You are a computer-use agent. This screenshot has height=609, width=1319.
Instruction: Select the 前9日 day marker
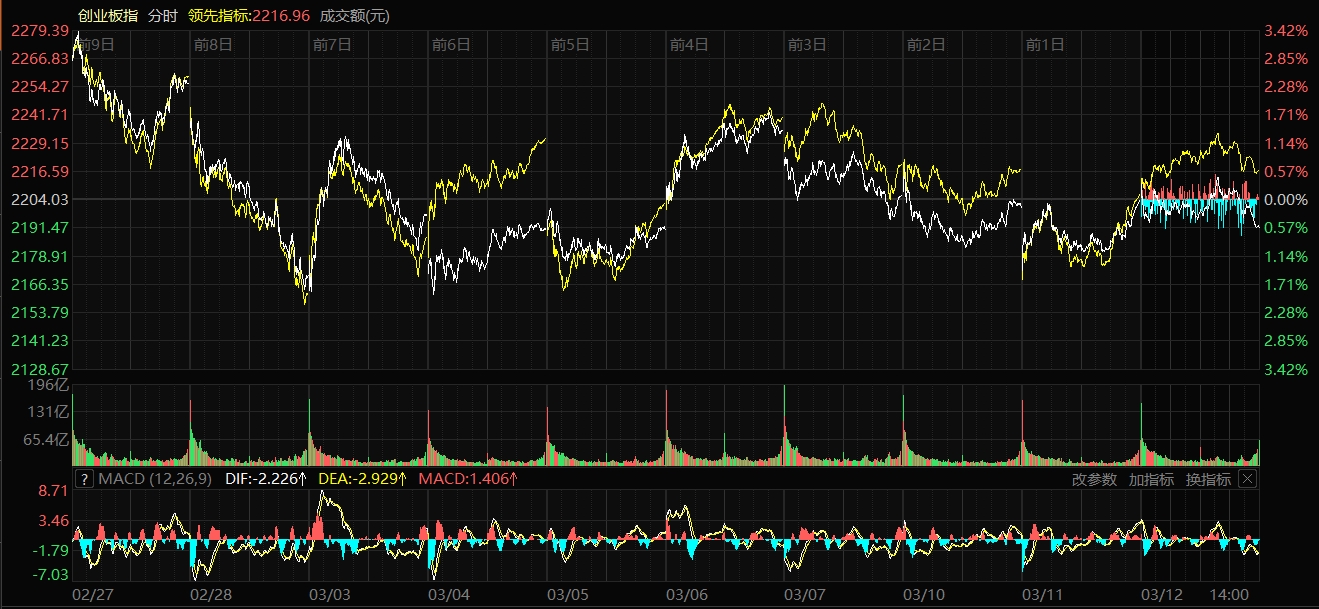pos(95,44)
